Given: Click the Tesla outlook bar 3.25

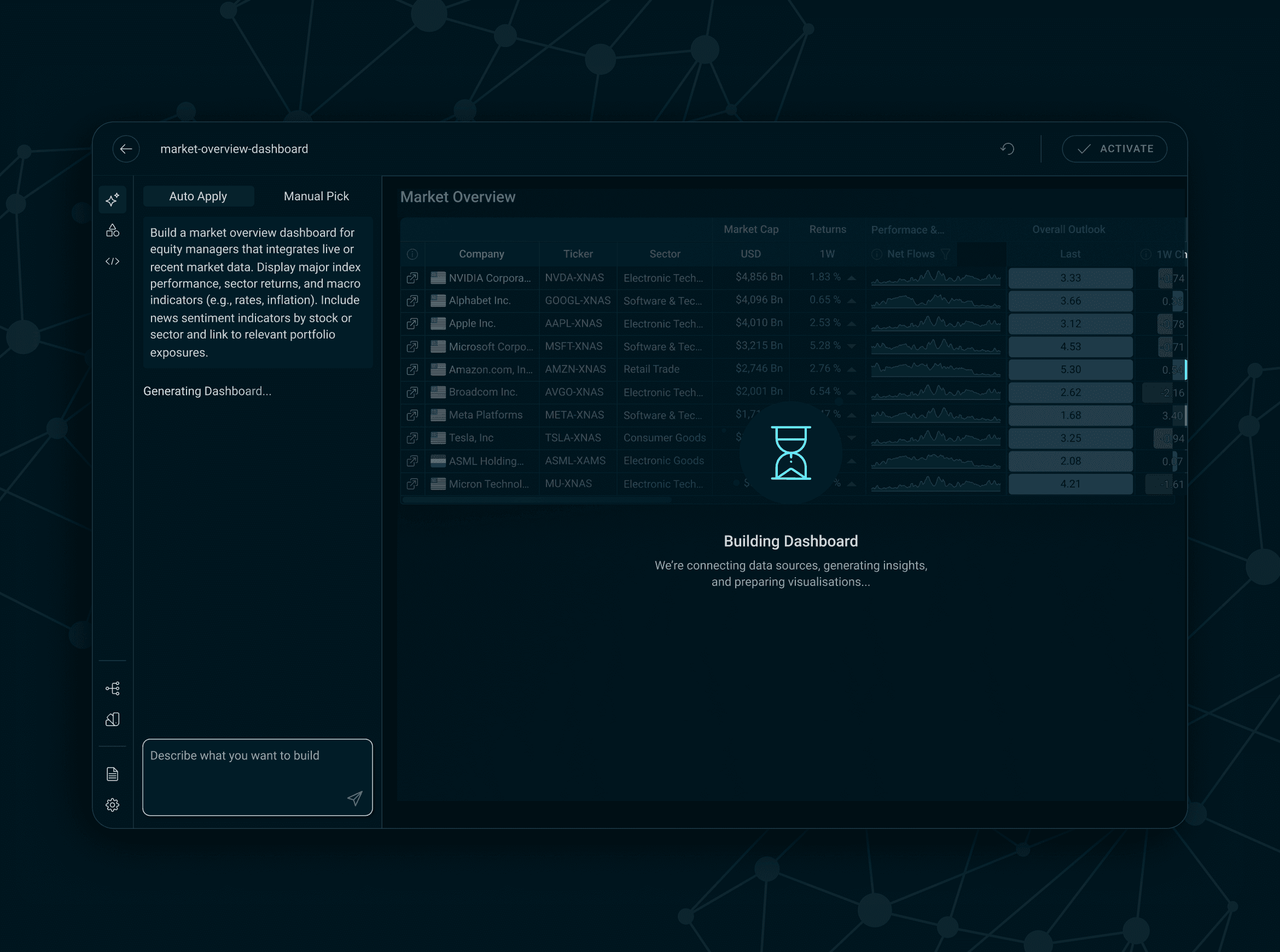Looking at the screenshot, I should 1070,439.
